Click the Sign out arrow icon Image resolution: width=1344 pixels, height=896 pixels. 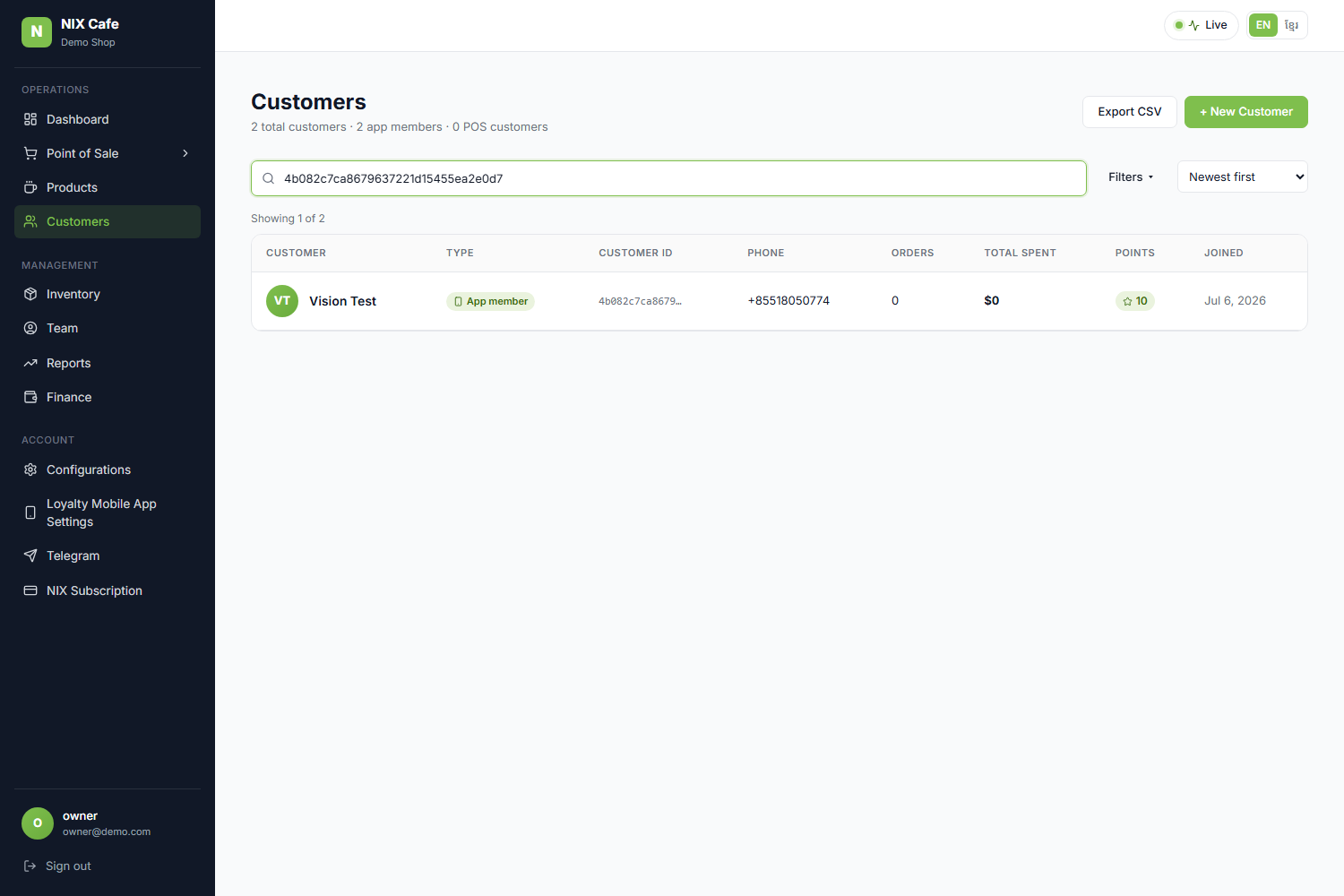point(30,866)
